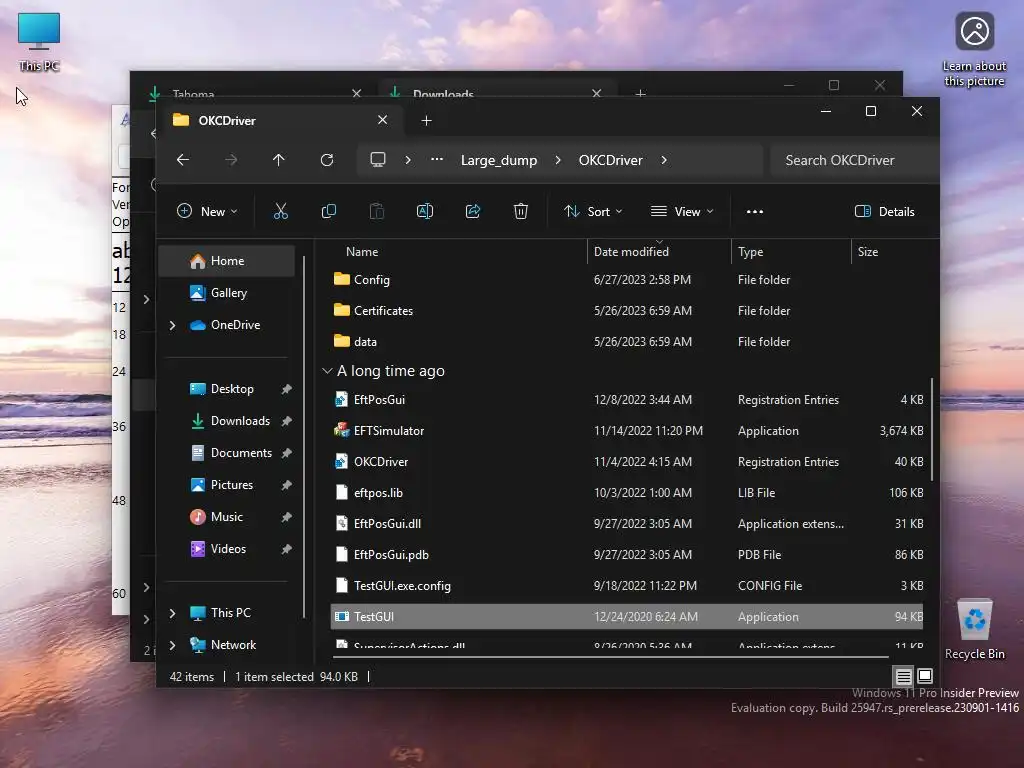The width and height of the screenshot is (1024, 768).
Task: Click the Share icon in toolbar
Action: [x=473, y=211]
